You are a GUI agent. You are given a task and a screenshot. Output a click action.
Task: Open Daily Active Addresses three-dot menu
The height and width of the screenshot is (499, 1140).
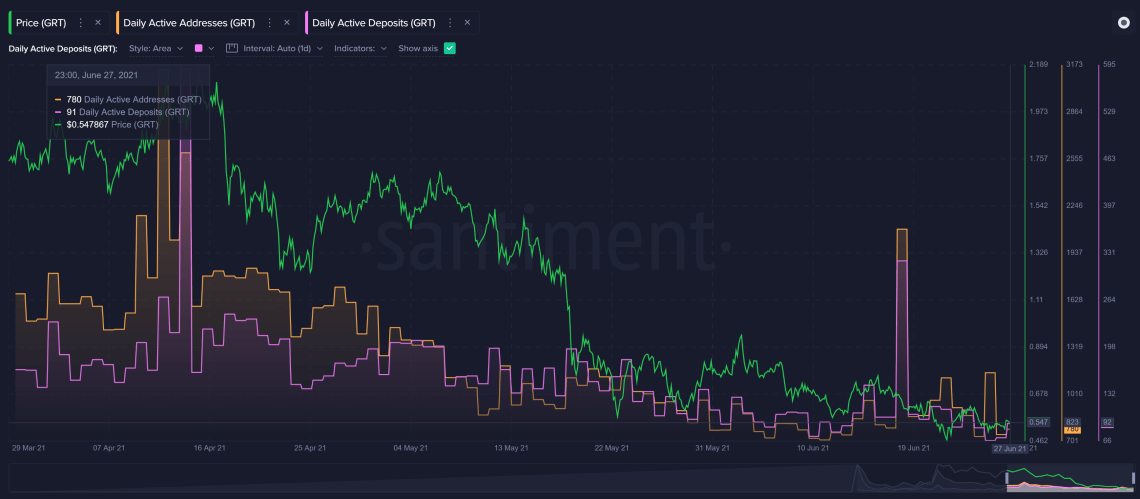270,22
